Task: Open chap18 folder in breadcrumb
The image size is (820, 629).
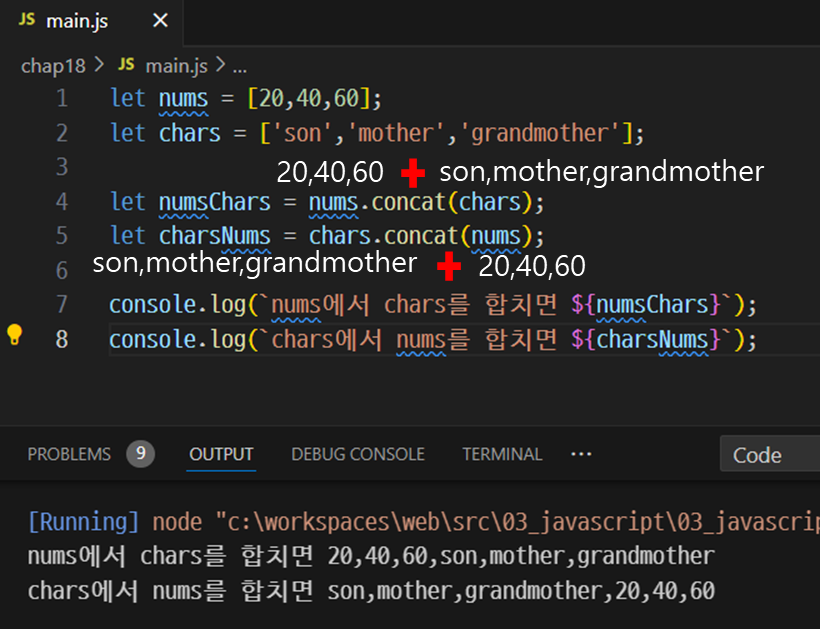Action: (x=53, y=66)
